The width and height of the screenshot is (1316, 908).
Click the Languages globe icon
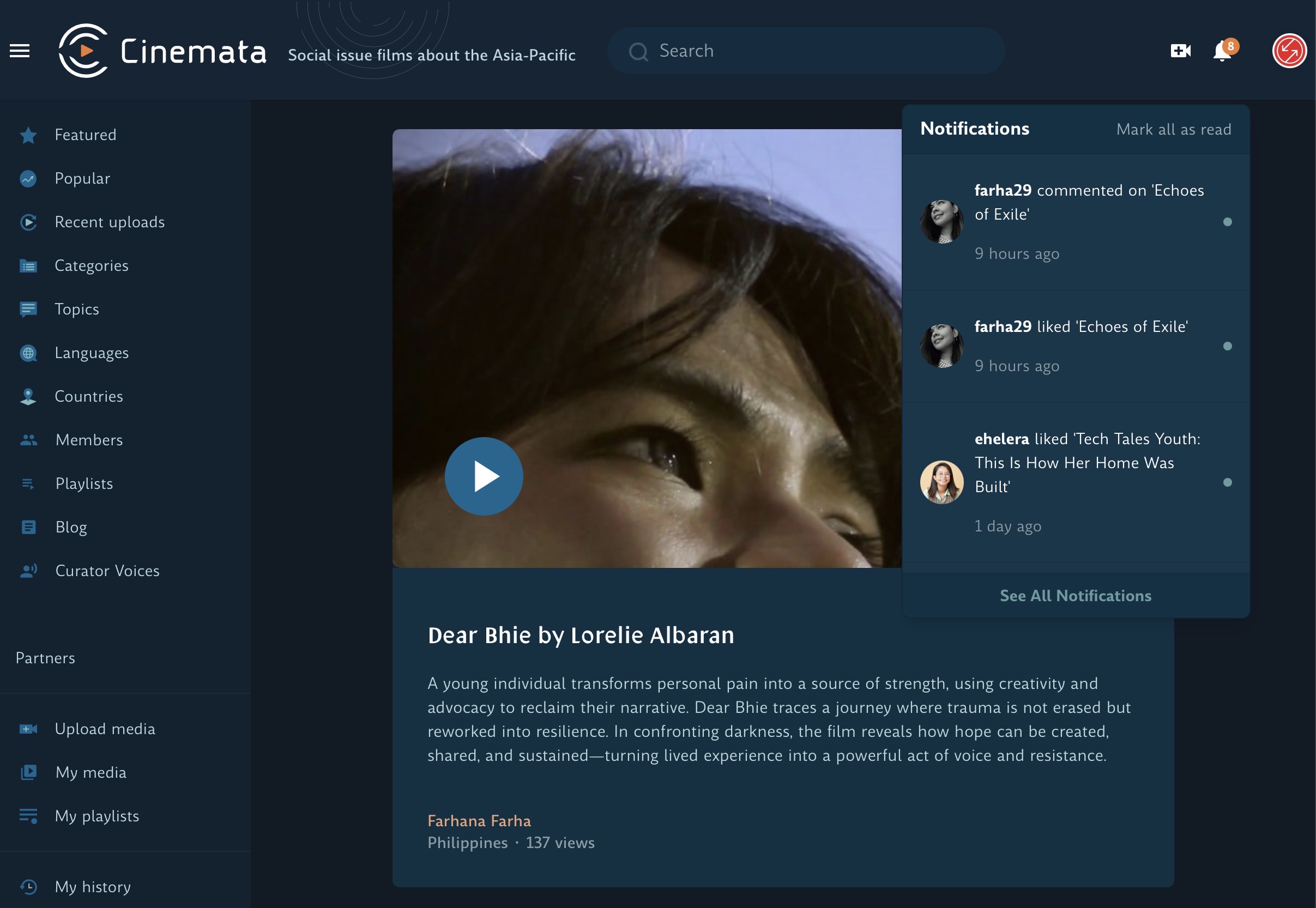(x=28, y=353)
